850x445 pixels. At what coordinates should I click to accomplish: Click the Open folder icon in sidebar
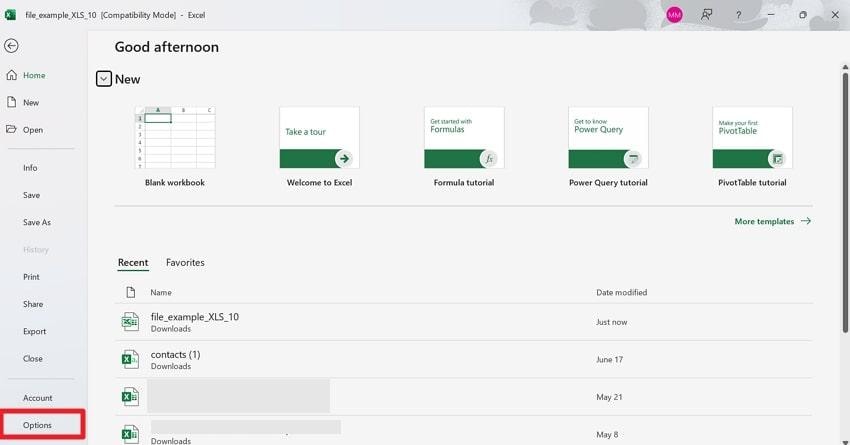11,129
